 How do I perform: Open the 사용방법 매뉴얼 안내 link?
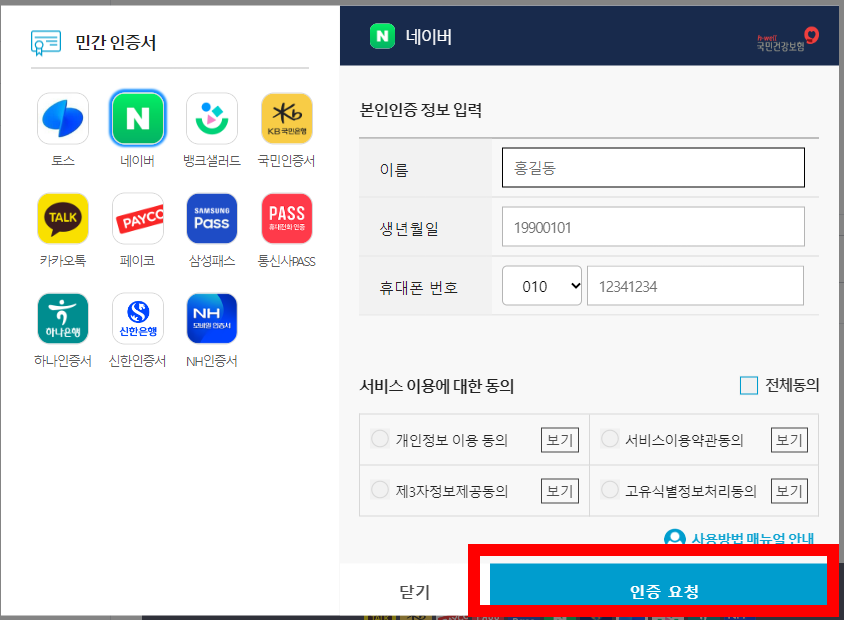[x=751, y=537]
